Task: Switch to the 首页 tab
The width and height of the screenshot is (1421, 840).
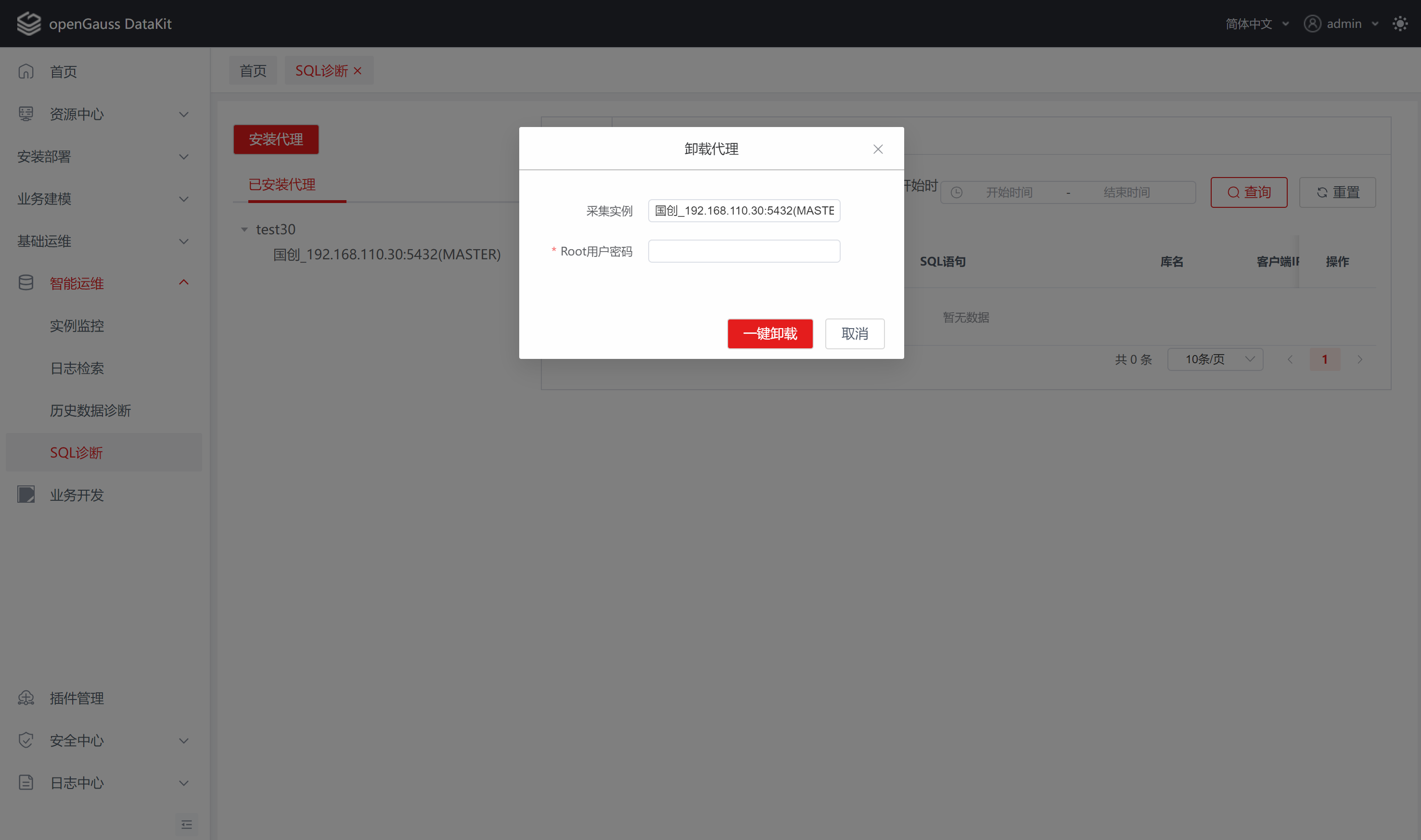Action: [253, 71]
